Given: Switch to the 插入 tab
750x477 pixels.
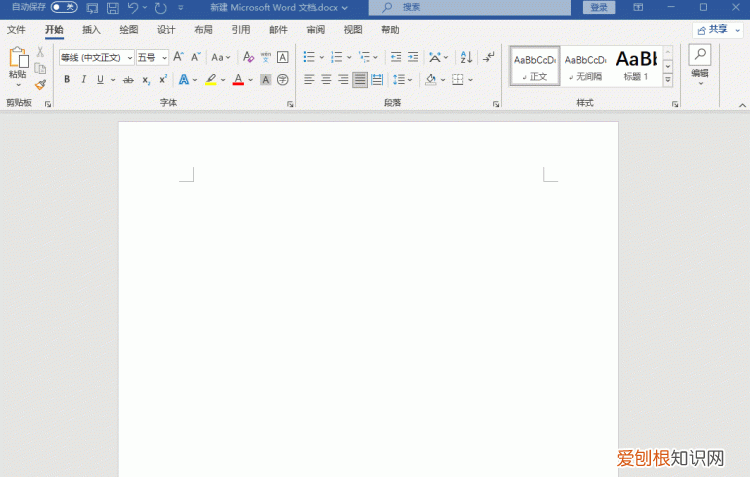Looking at the screenshot, I should click(91, 30).
